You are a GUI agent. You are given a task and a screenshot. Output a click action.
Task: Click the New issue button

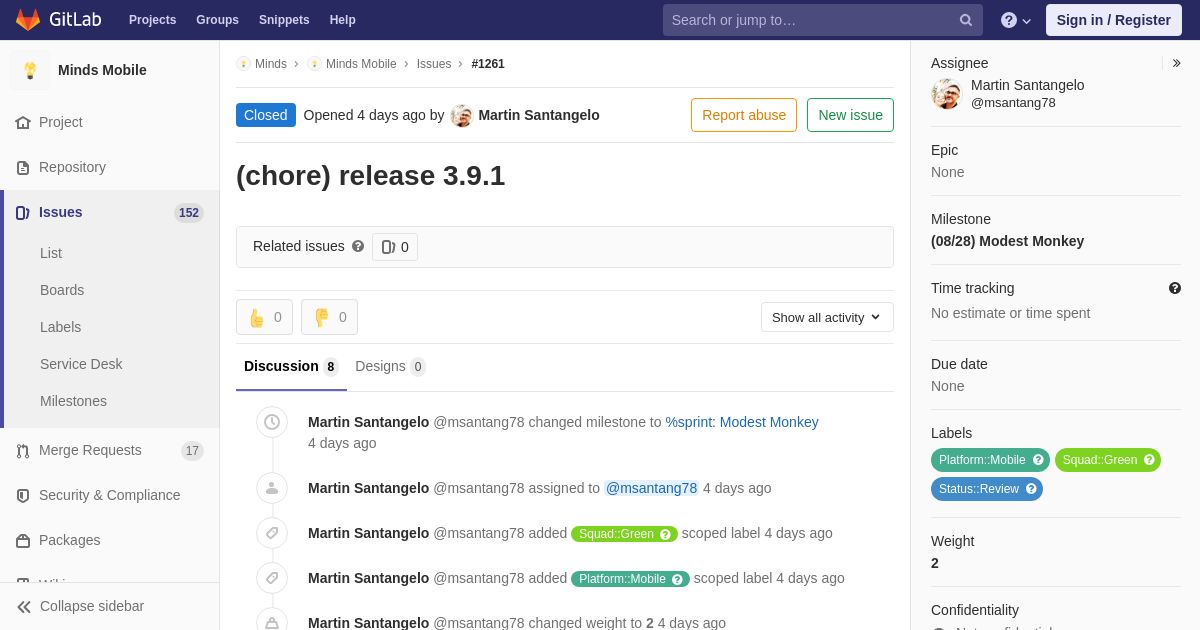850,115
